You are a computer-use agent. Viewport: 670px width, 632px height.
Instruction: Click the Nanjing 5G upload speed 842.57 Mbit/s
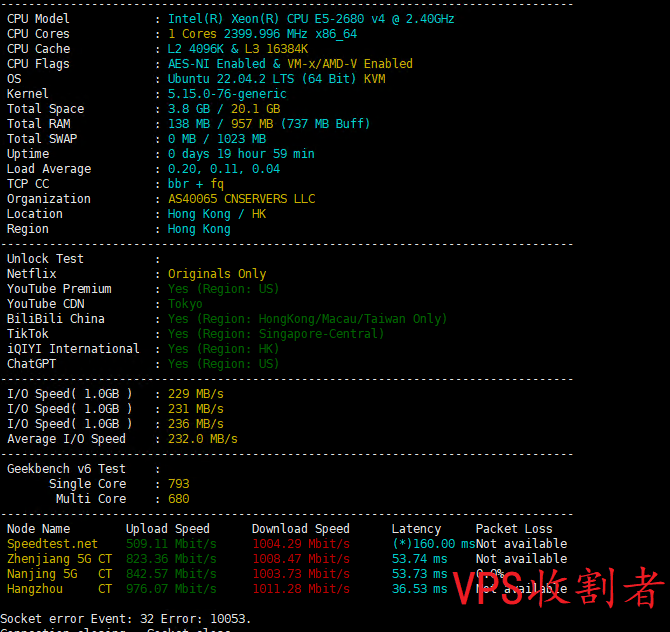coord(171,574)
